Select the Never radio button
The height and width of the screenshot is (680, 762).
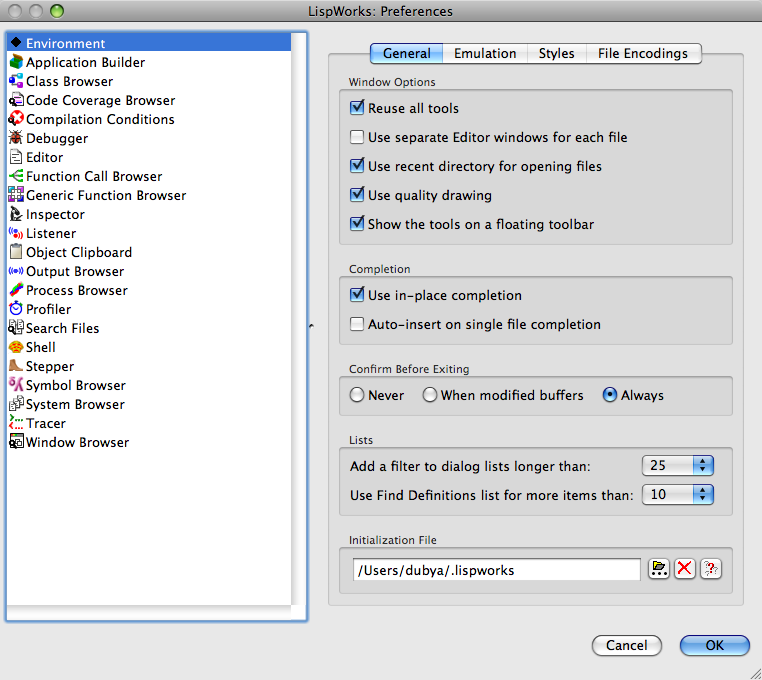357,395
